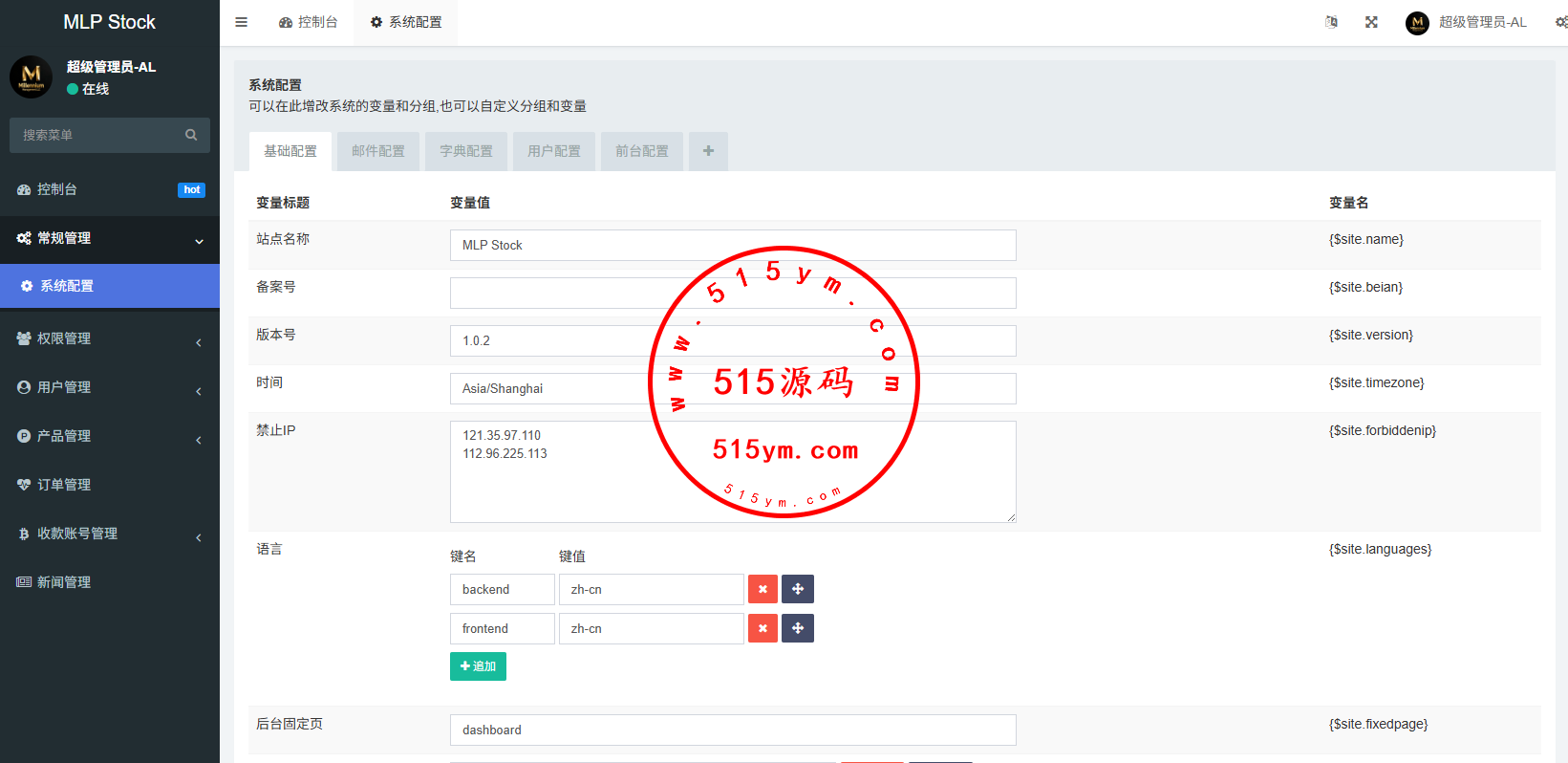Click the language switch icon in header

click(1331, 22)
